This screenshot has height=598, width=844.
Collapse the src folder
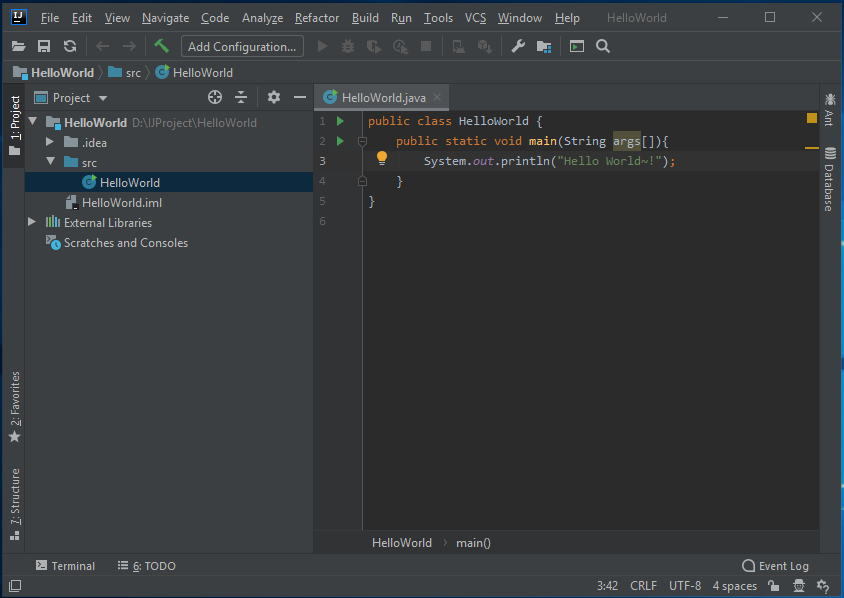pos(51,161)
